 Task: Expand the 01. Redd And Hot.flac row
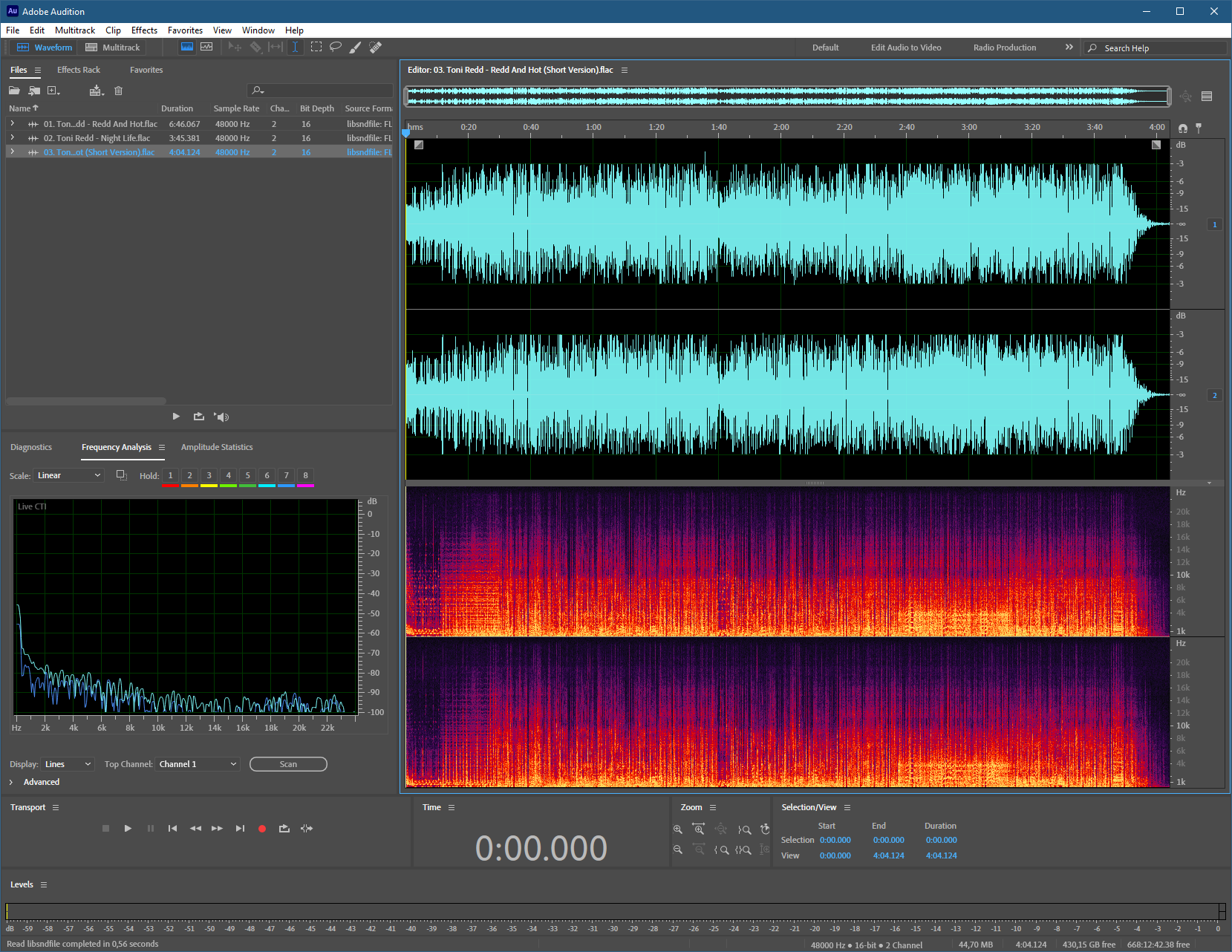coord(13,124)
